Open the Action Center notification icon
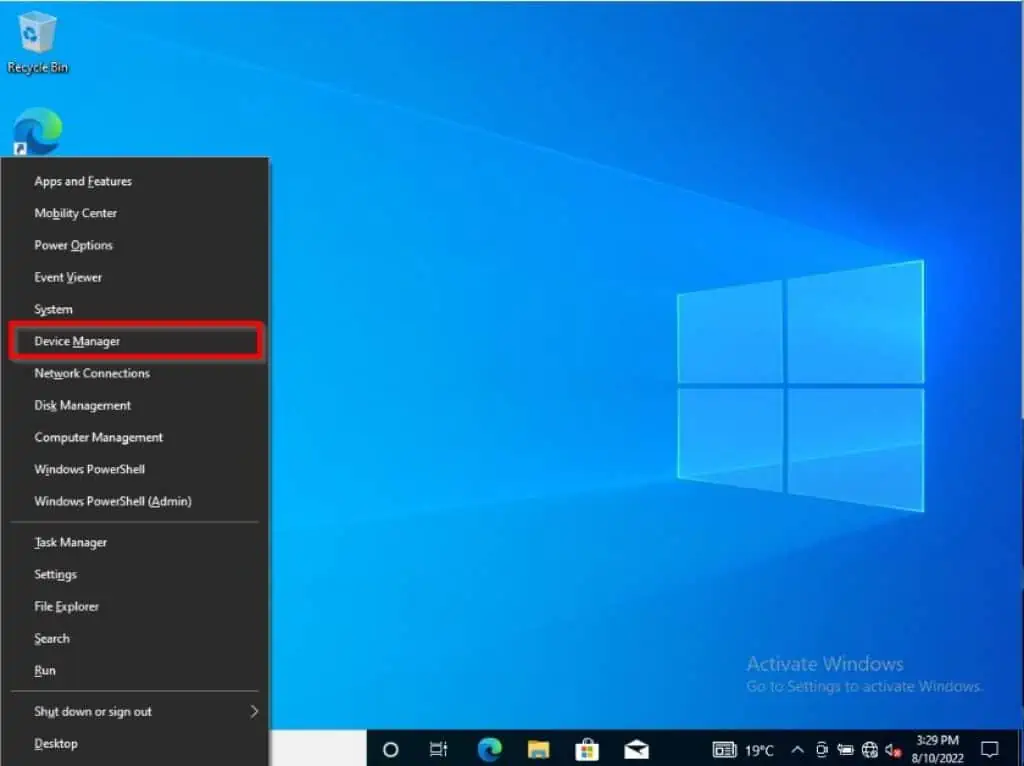Viewport: 1024px width, 766px height. pos(989,749)
